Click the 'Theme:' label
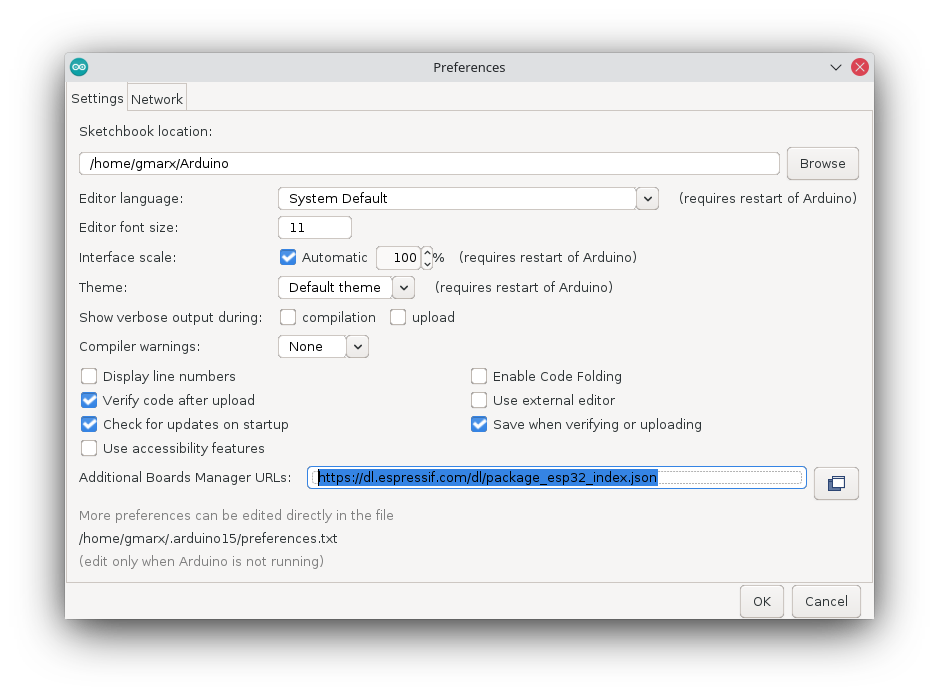This screenshot has width=939, height=696. click(103, 288)
